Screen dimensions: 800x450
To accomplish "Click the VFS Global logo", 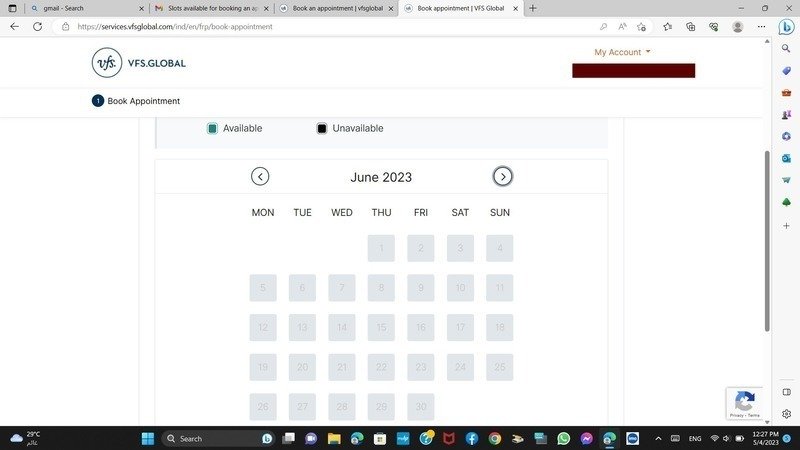I will (x=139, y=63).
